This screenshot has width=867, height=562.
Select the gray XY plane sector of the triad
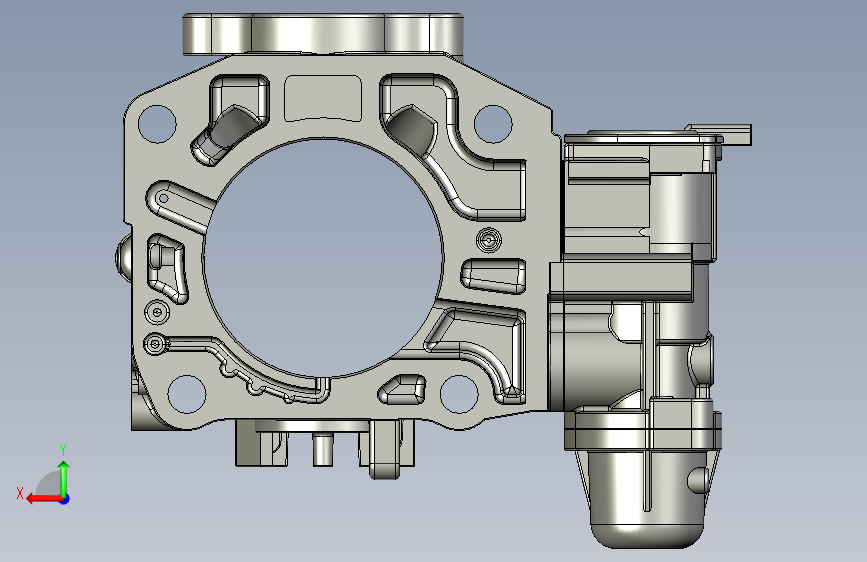[49, 485]
